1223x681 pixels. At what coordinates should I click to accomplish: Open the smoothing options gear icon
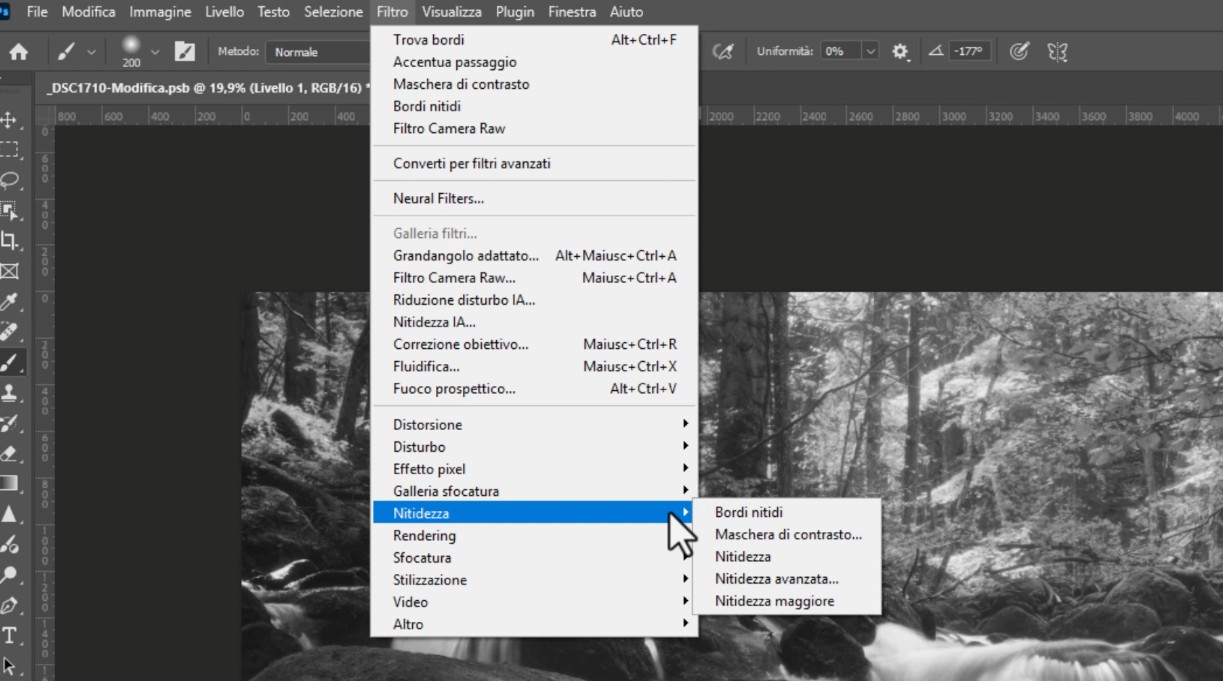(x=900, y=51)
